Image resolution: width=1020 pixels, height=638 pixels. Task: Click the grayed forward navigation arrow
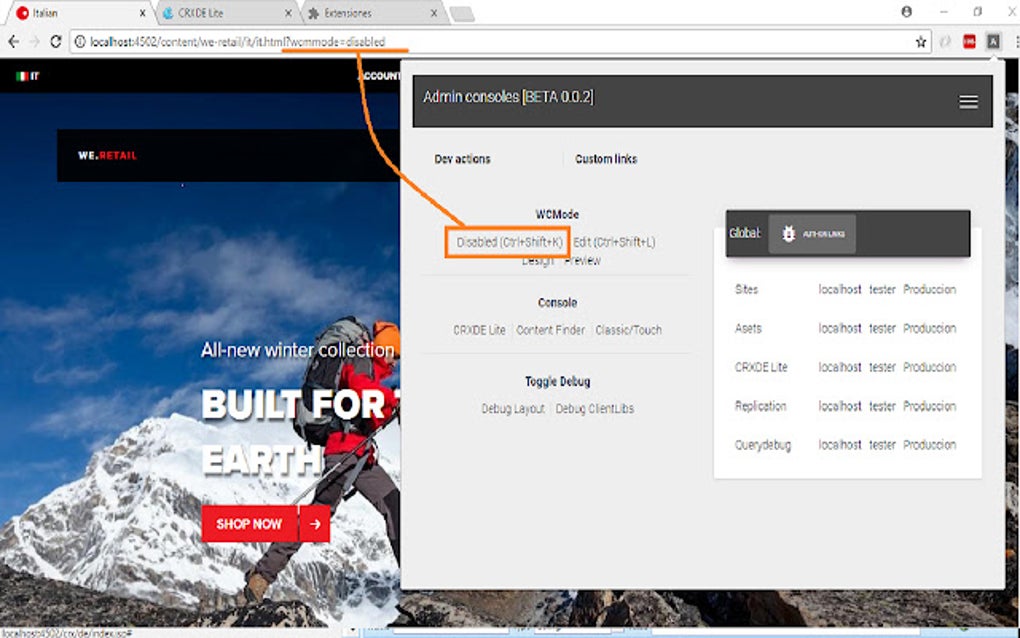pos(33,42)
